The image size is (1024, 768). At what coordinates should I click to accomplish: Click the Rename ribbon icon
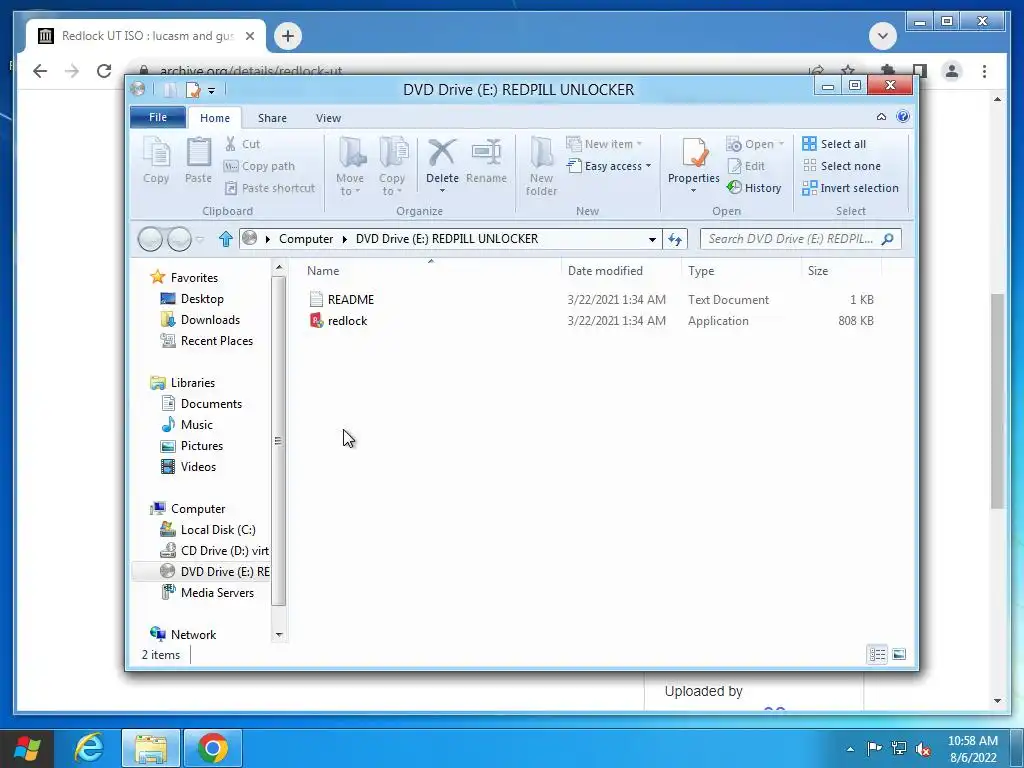(x=487, y=161)
